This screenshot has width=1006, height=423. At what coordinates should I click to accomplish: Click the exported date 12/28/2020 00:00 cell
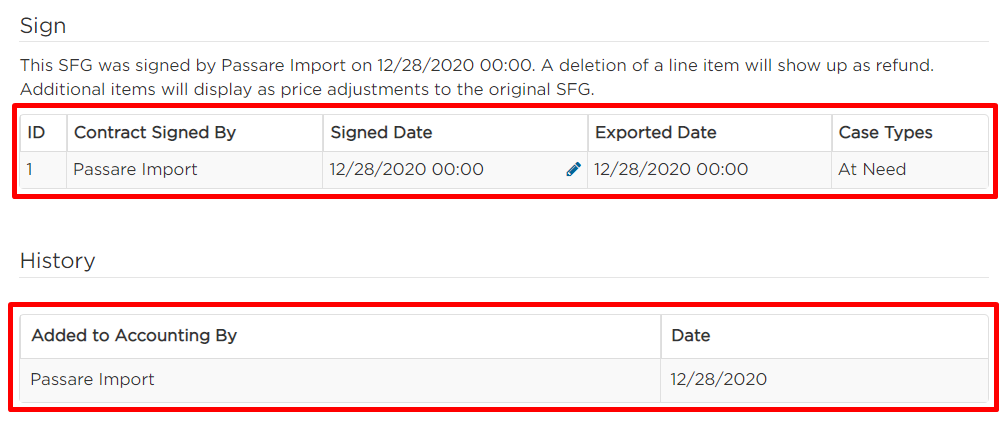(710, 170)
